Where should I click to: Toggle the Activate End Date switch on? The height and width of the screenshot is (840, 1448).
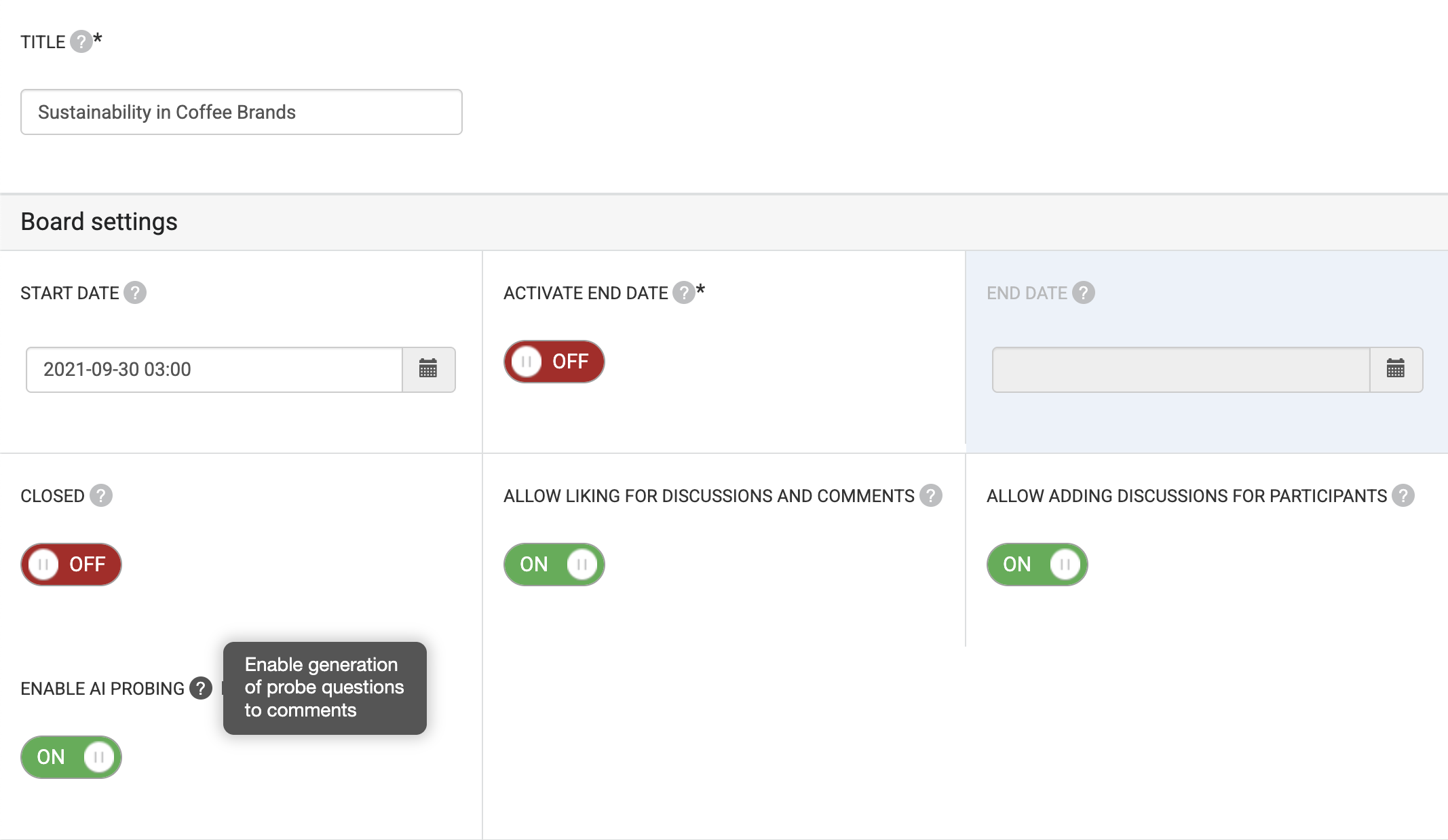pos(554,362)
